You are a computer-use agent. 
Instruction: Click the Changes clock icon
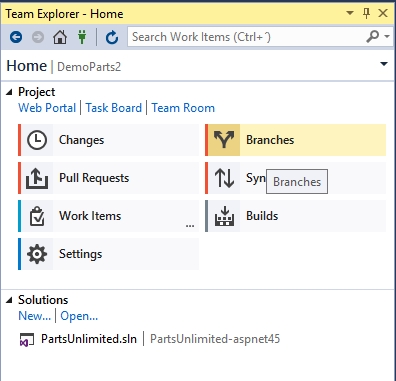pos(37,140)
